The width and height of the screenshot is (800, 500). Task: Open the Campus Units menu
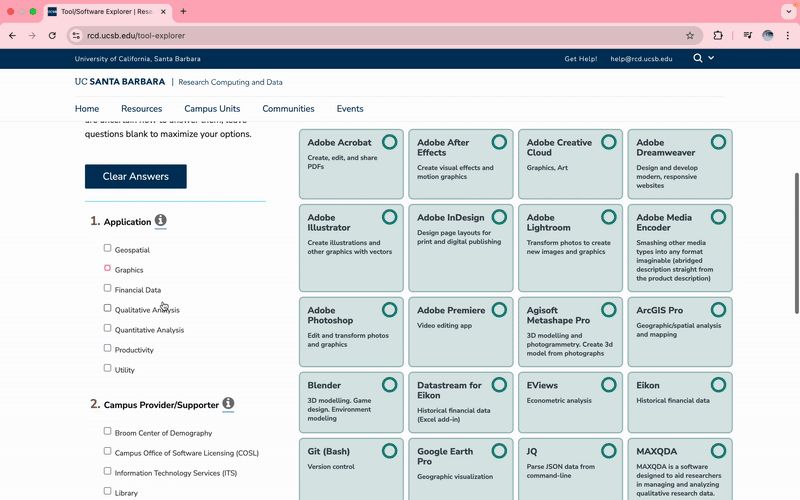[x=212, y=109]
